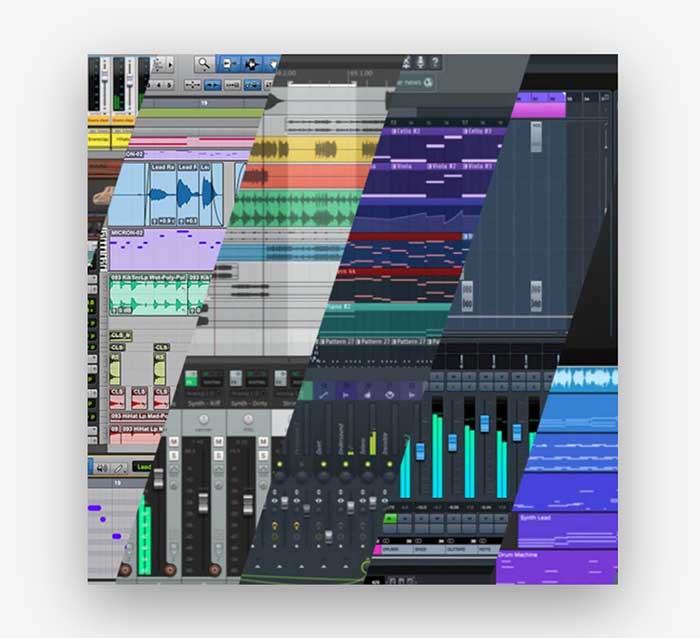The image size is (700, 638).
Task: Solo the first grey channel with the S button
Action: click(x=174, y=455)
